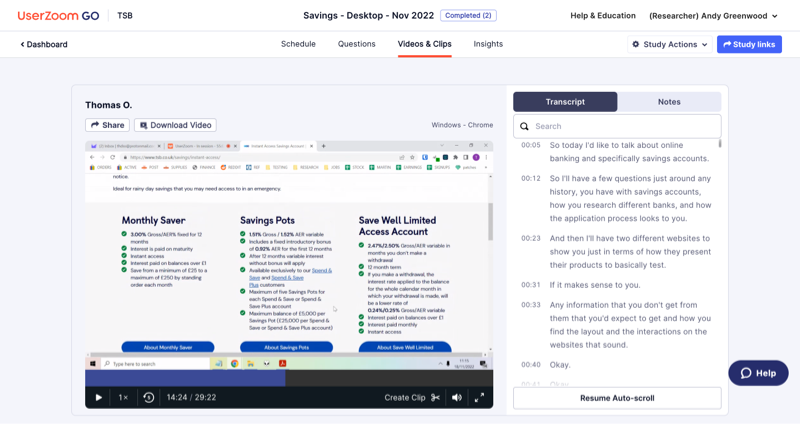This screenshot has width=800, height=424.
Task: Click the Savings - Desktop - Nov 2022 title
Action: click(x=368, y=16)
